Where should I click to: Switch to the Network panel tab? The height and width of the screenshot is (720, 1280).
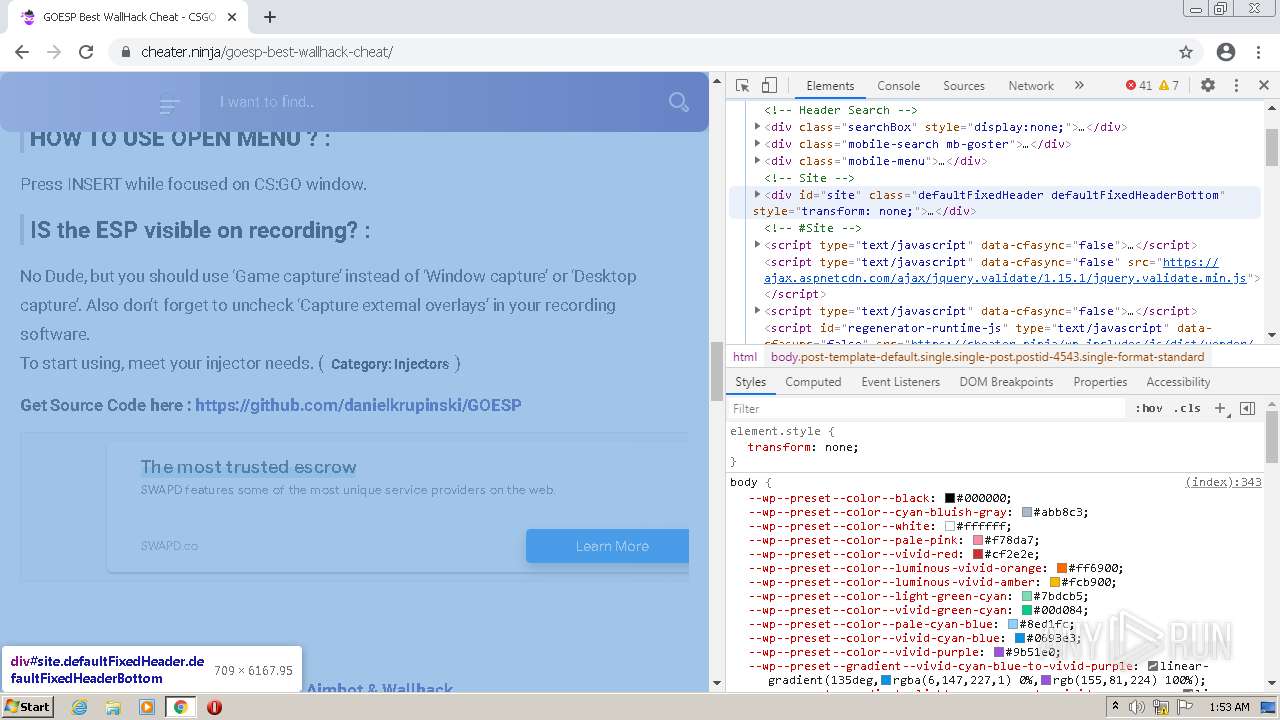(1031, 86)
